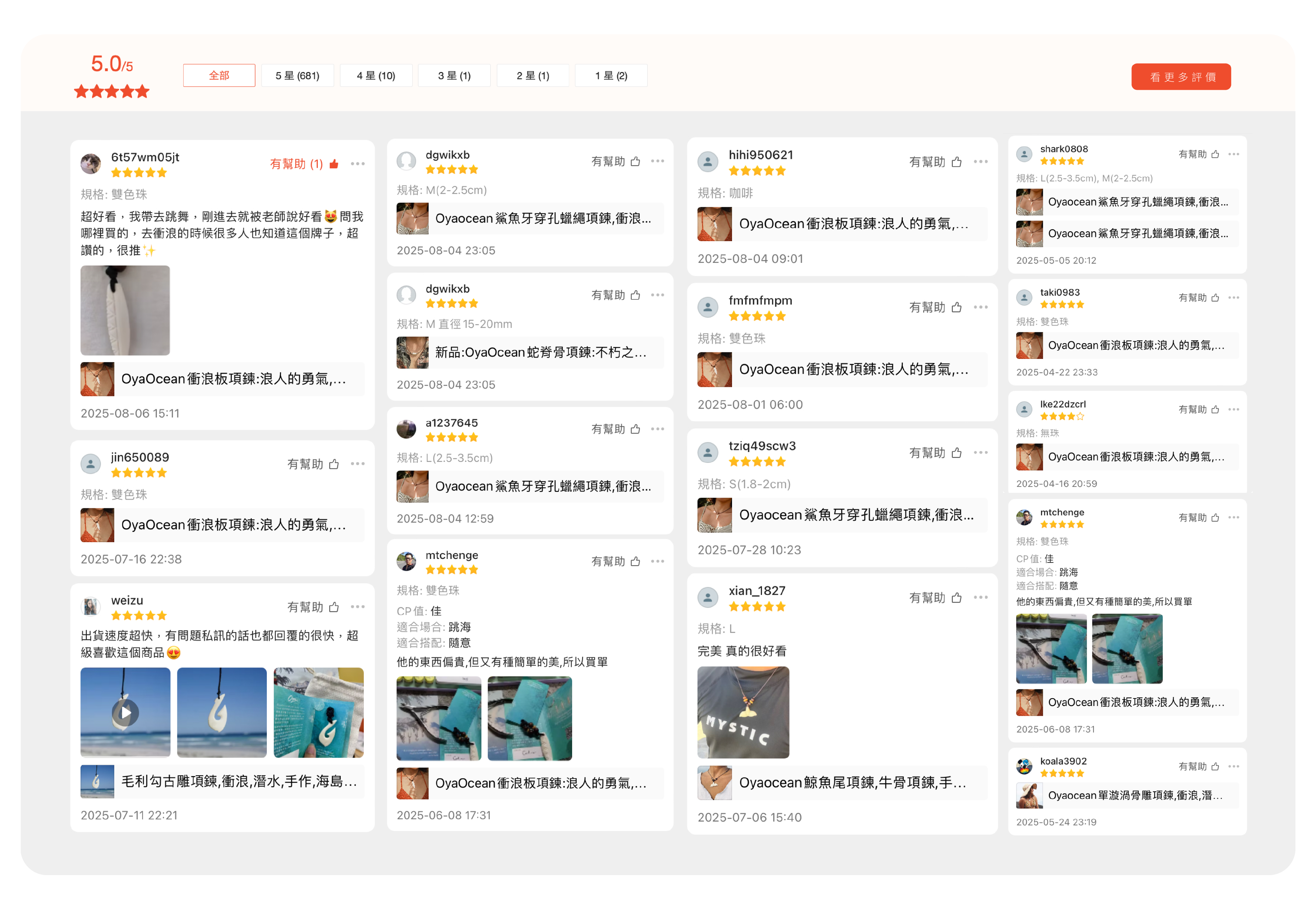
Task: Click thumbs-up icon on tziq49scw3's review
Action: click(957, 453)
